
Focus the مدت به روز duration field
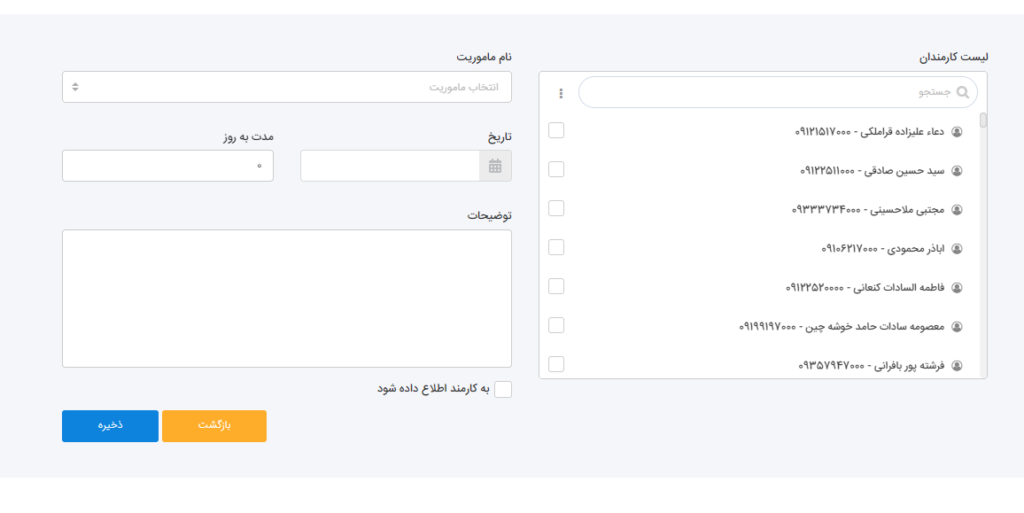[x=168, y=166]
